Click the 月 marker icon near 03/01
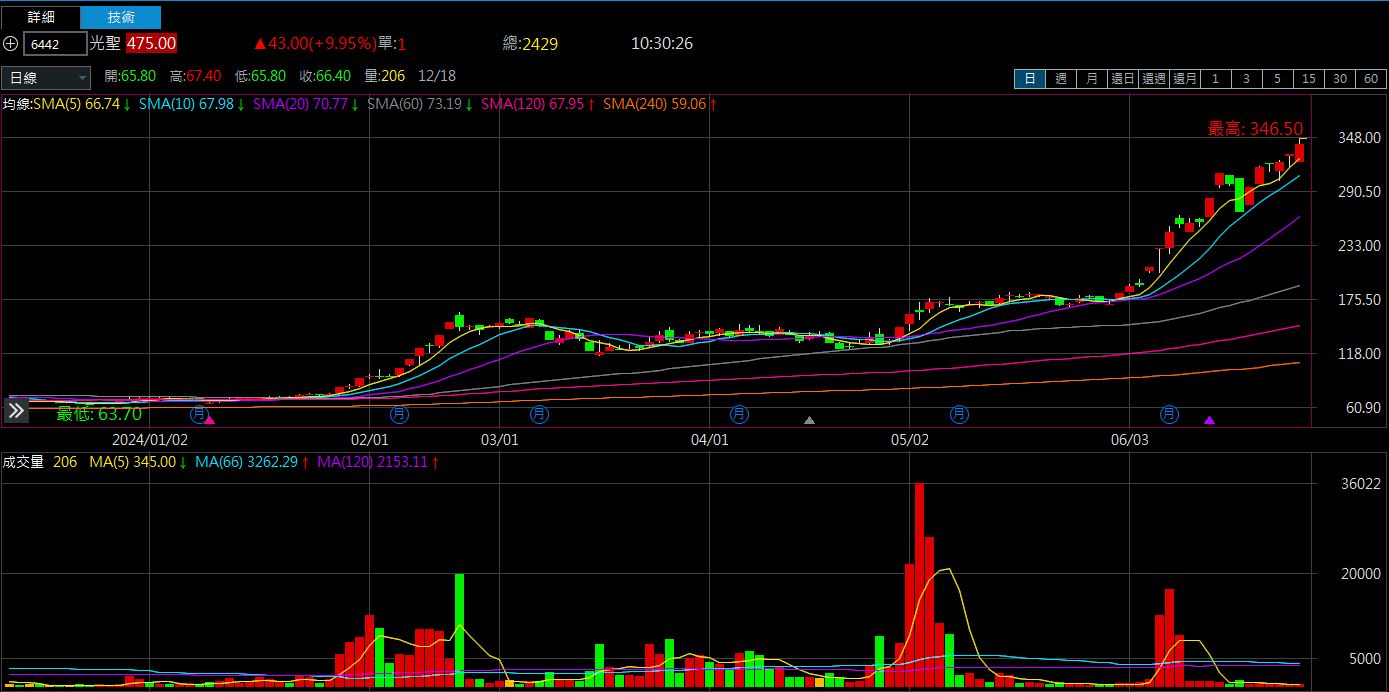1389x692 pixels. tap(539, 413)
